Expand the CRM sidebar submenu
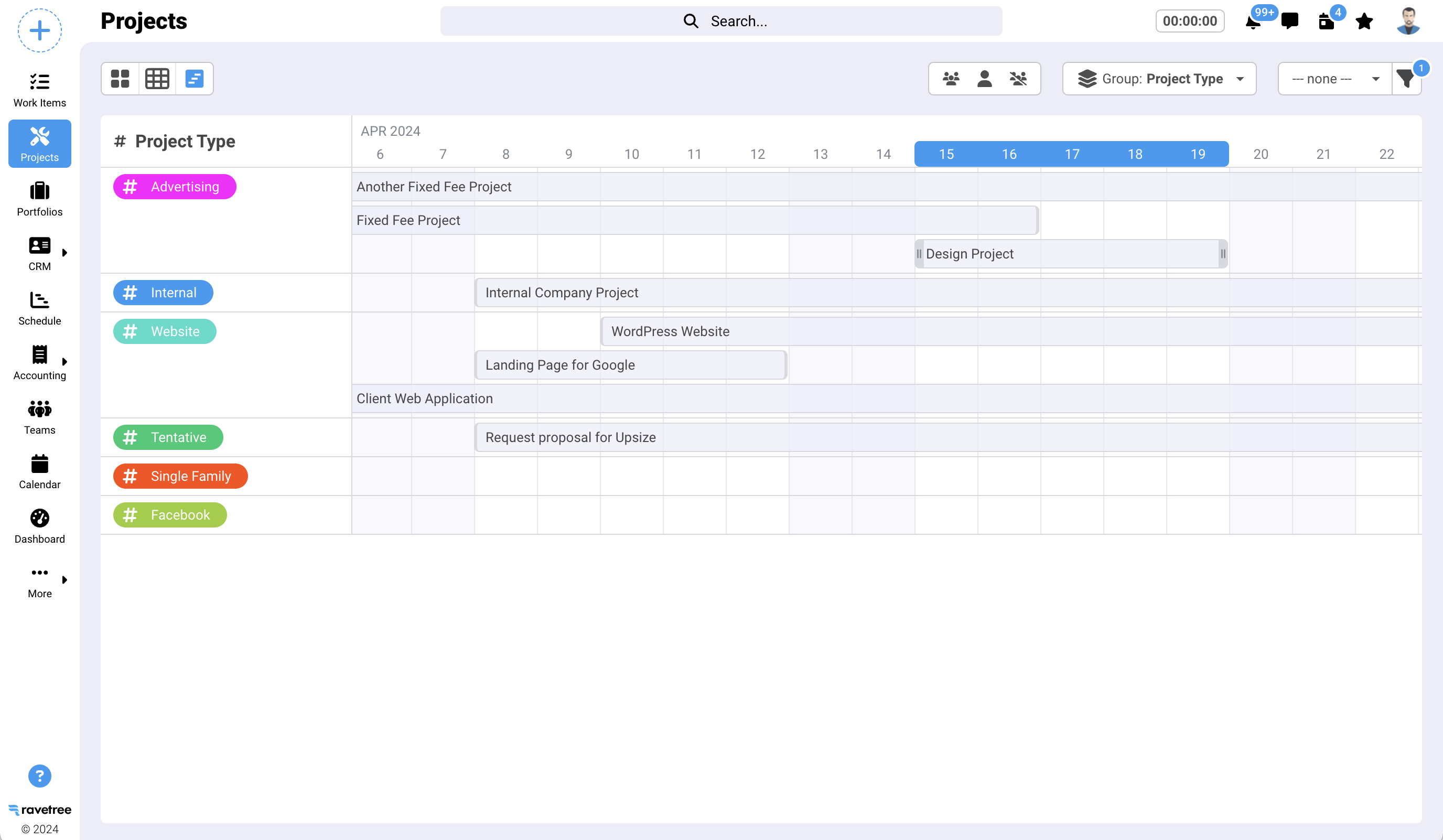This screenshot has width=1443, height=840. 64,252
